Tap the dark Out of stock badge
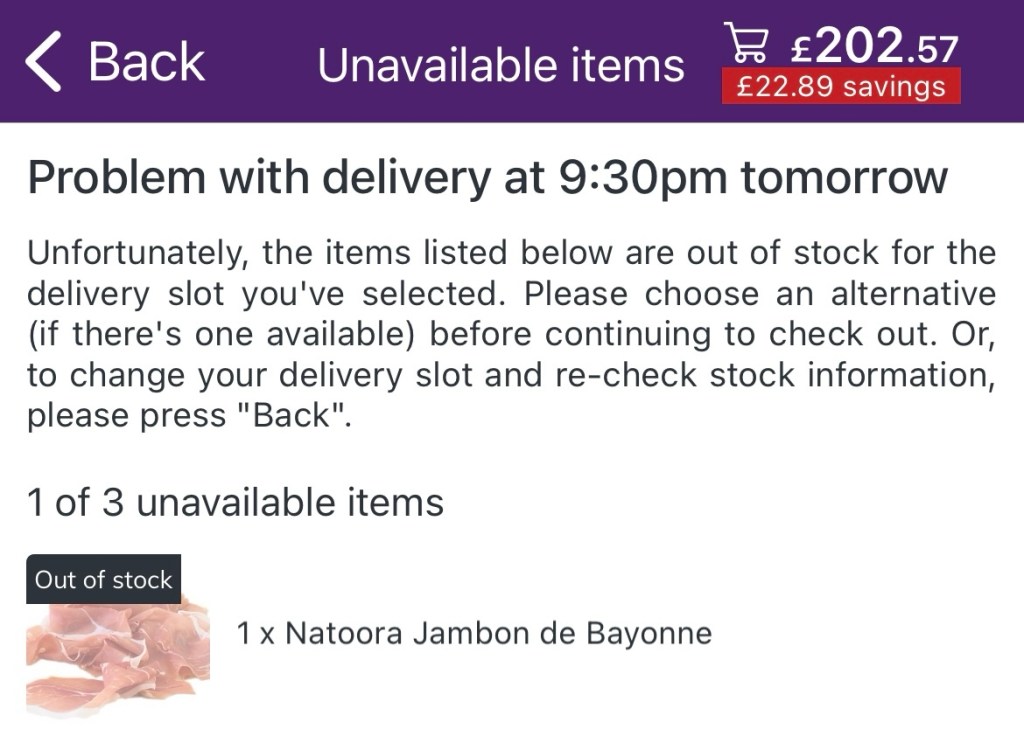 click(103, 580)
